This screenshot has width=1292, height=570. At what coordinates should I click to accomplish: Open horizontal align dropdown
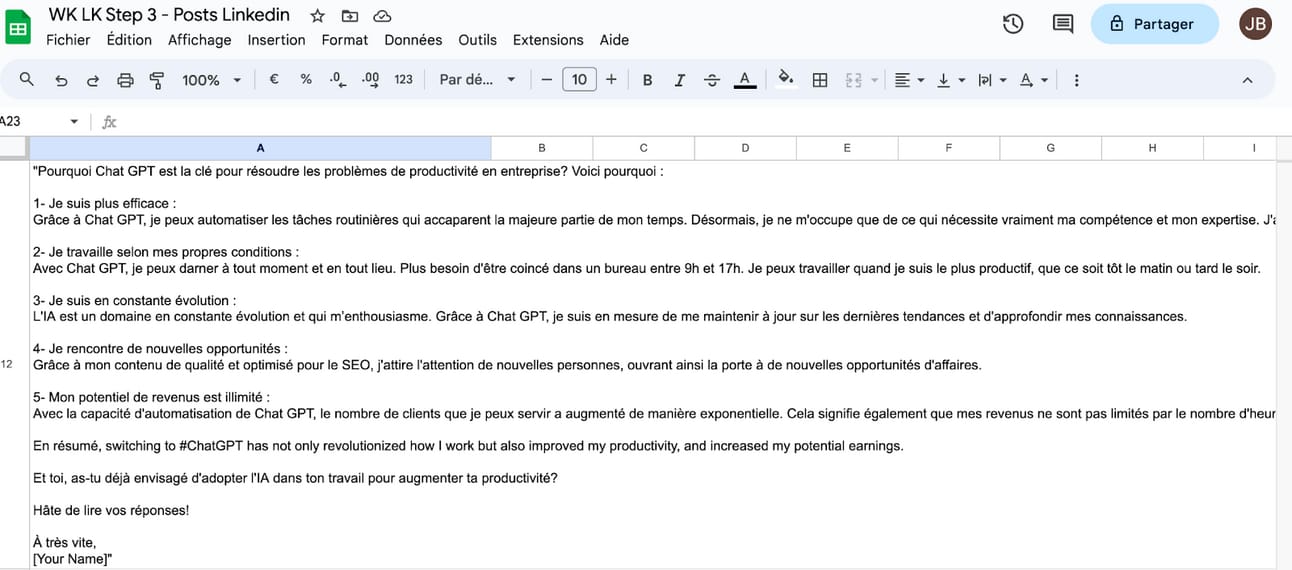coord(909,80)
